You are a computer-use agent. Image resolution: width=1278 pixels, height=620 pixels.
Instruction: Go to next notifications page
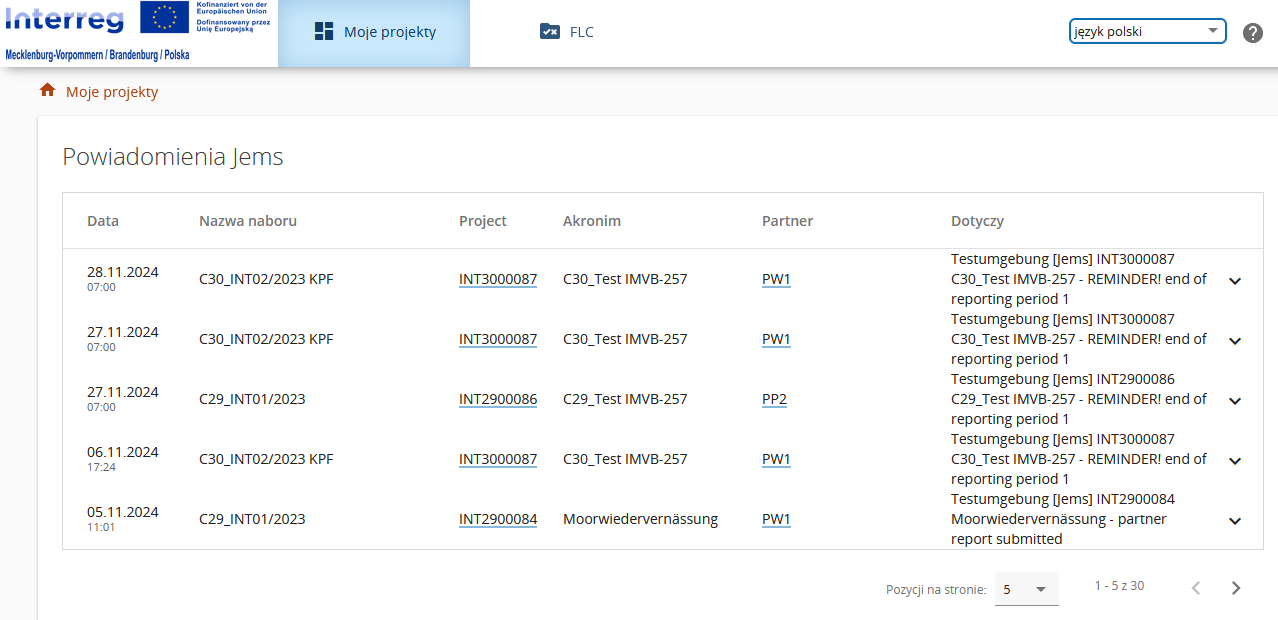[x=1236, y=588]
